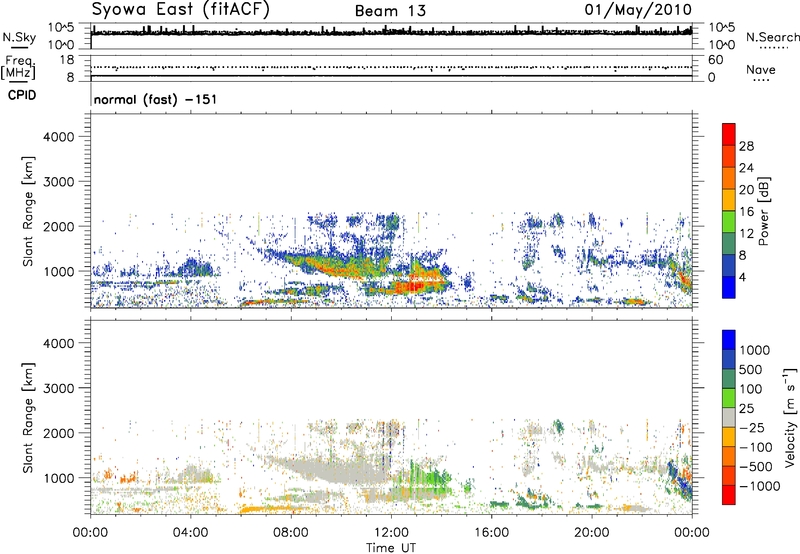Click the '18' frequency axis tick label
Image resolution: width=800 pixels, height=554 pixels.
click(67, 60)
